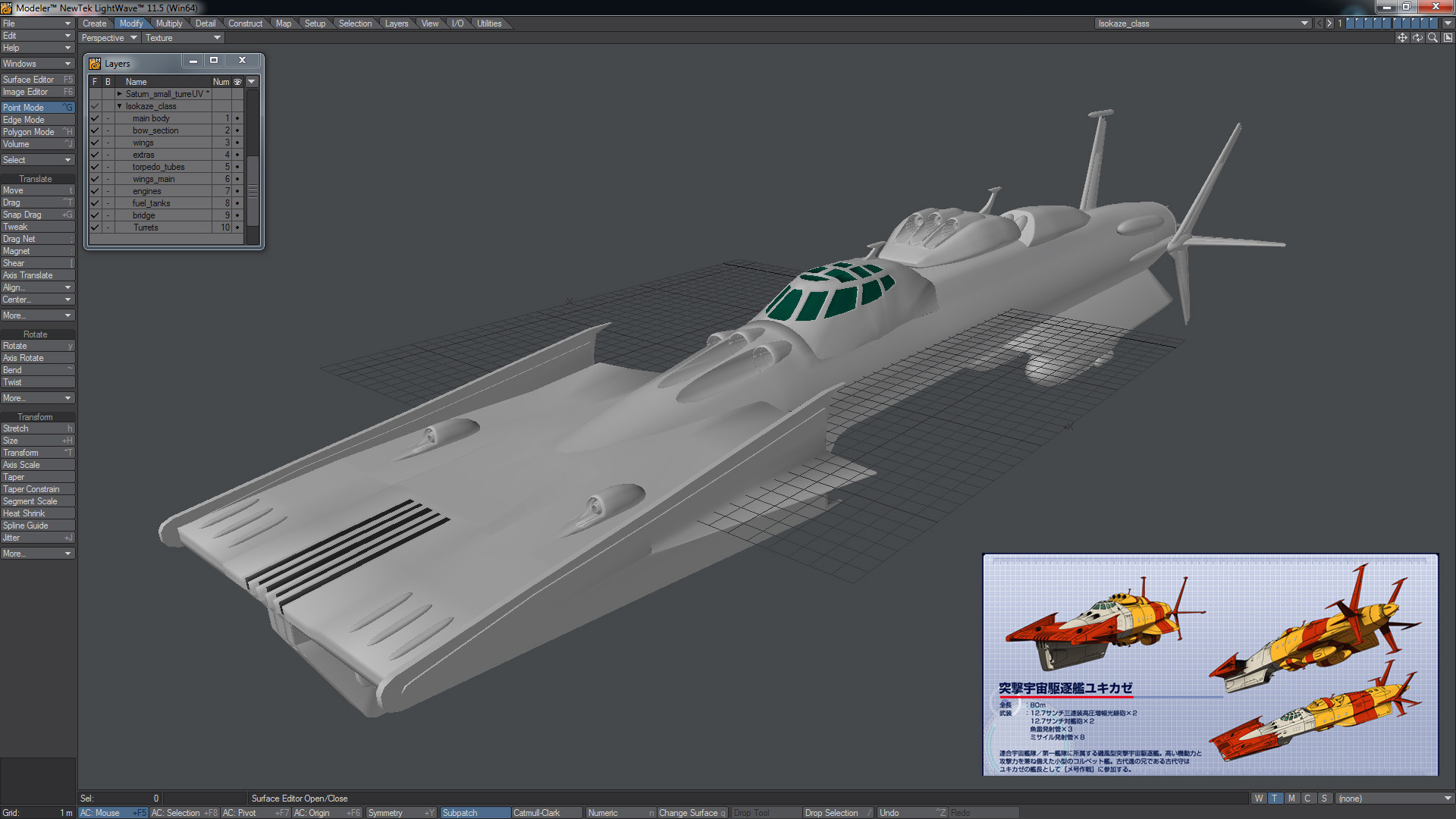Select the W weight map button
1456x819 pixels.
click(1259, 799)
